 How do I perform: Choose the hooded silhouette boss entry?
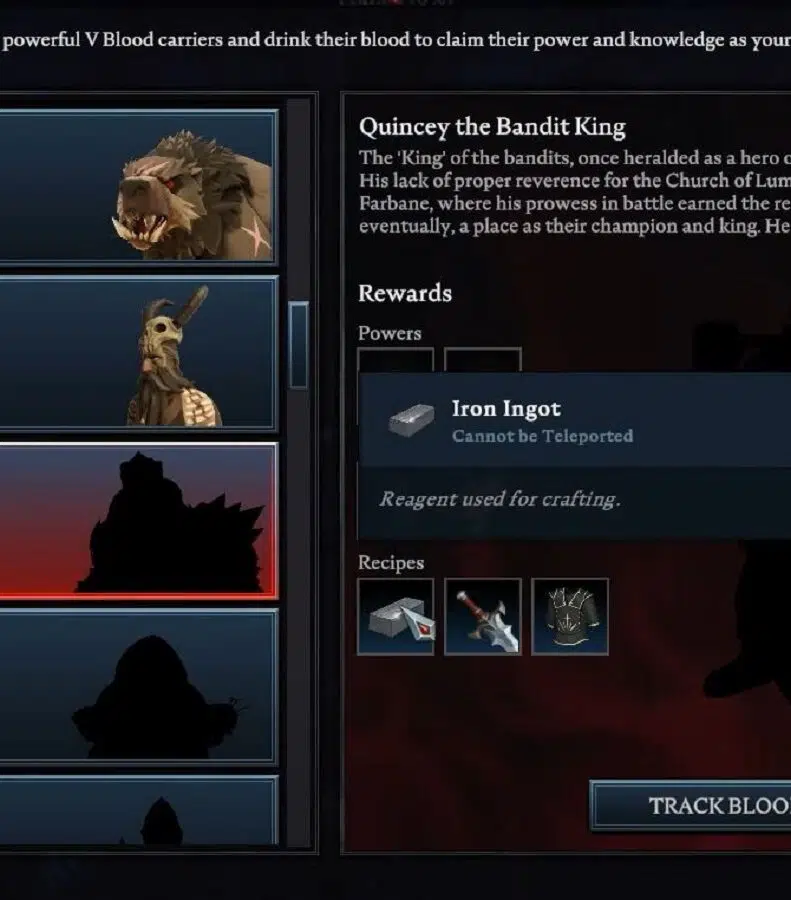point(138,687)
